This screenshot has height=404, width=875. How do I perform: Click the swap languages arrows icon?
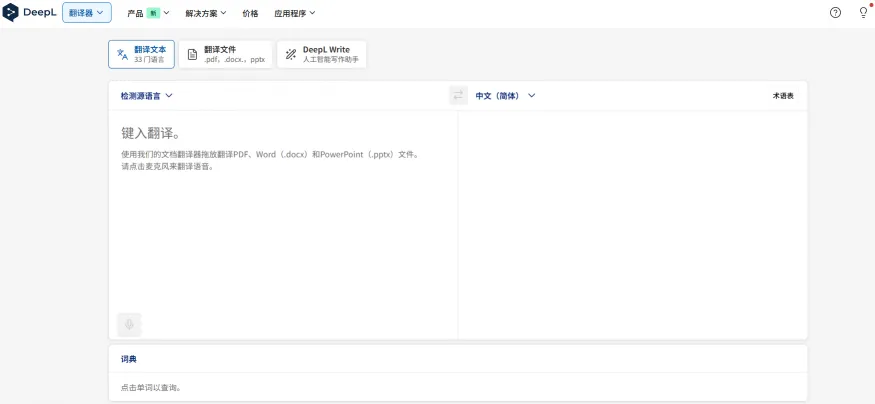tap(458, 95)
